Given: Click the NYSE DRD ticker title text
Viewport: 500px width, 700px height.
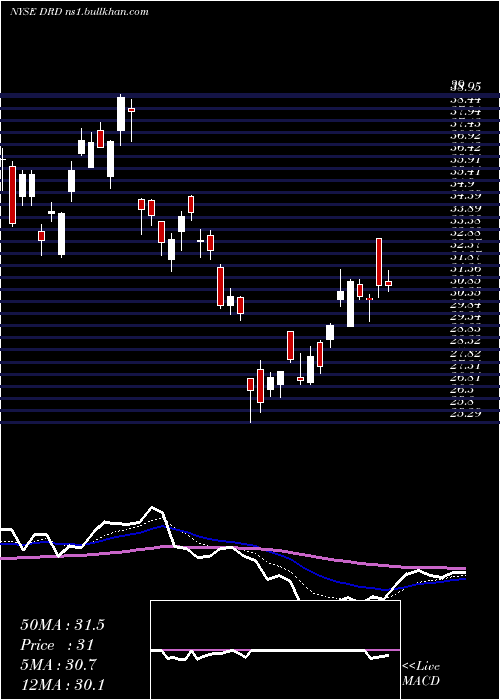Looking at the screenshot, I should (79, 12).
